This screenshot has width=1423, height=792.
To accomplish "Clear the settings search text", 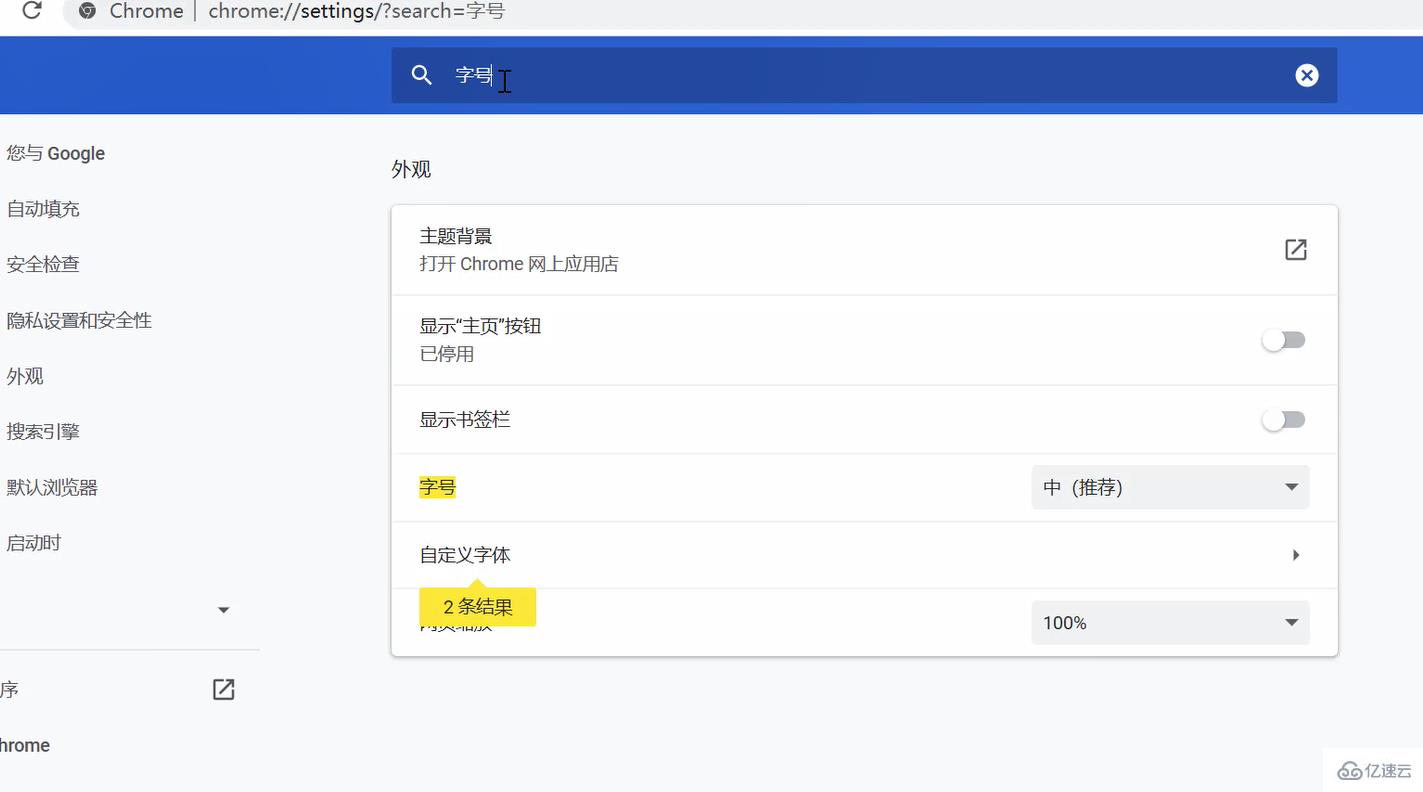I will coord(1307,75).
